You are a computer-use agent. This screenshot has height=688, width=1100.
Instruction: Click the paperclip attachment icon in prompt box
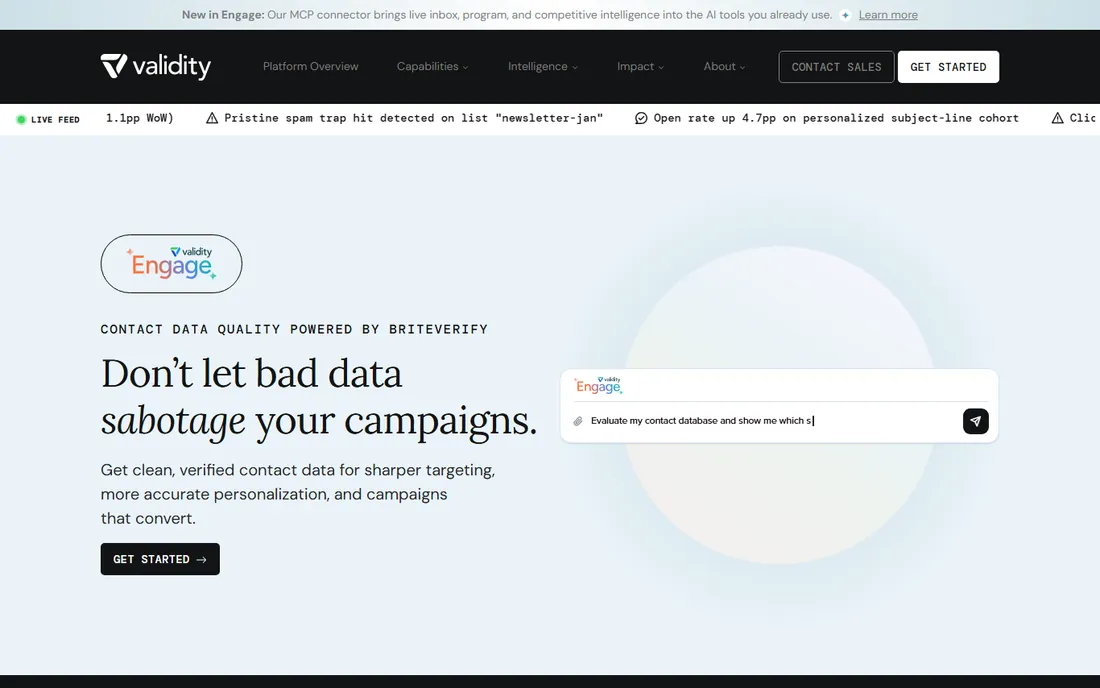[578, 421]
